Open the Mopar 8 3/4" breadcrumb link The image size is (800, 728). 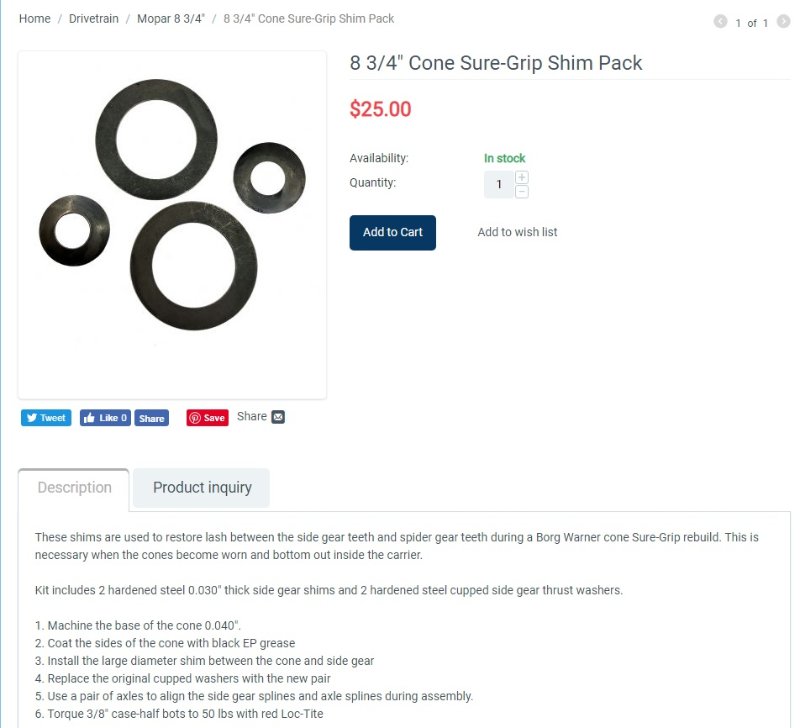tap(171, 19)
